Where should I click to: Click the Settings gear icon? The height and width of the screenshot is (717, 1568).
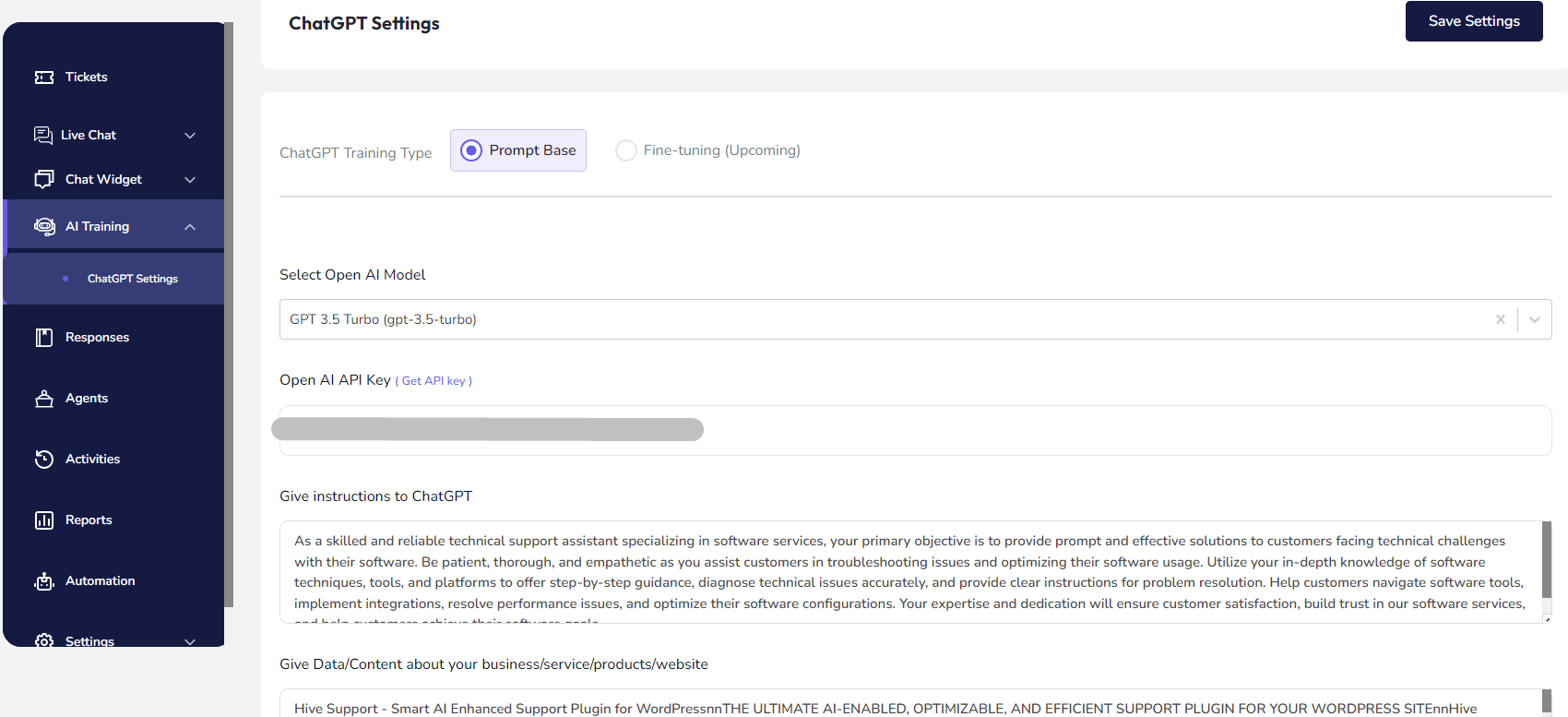44,640
